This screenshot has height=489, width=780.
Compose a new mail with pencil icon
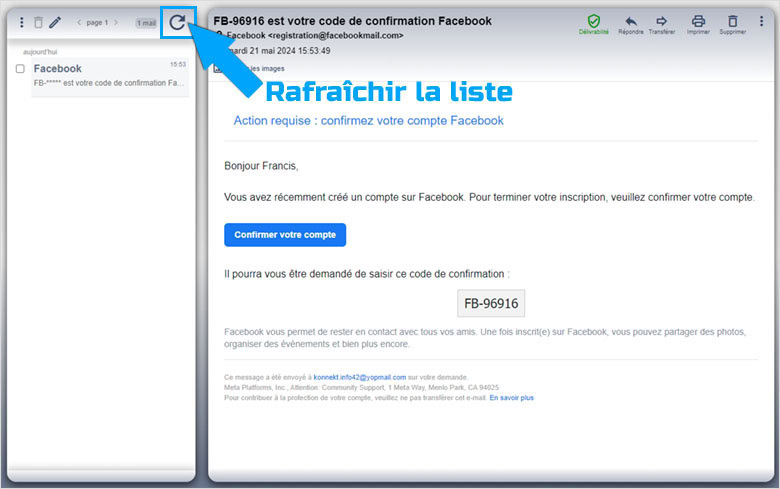(x=55, y=22)
